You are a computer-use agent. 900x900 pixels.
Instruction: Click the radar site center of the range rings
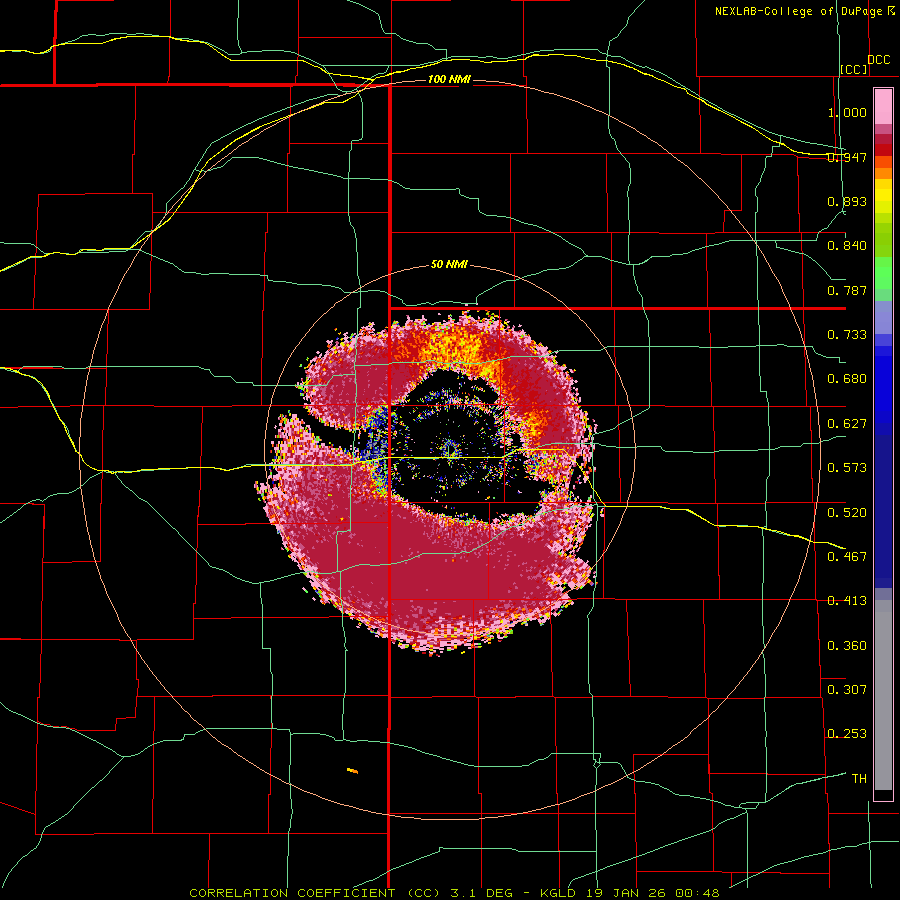click(450, 451)
